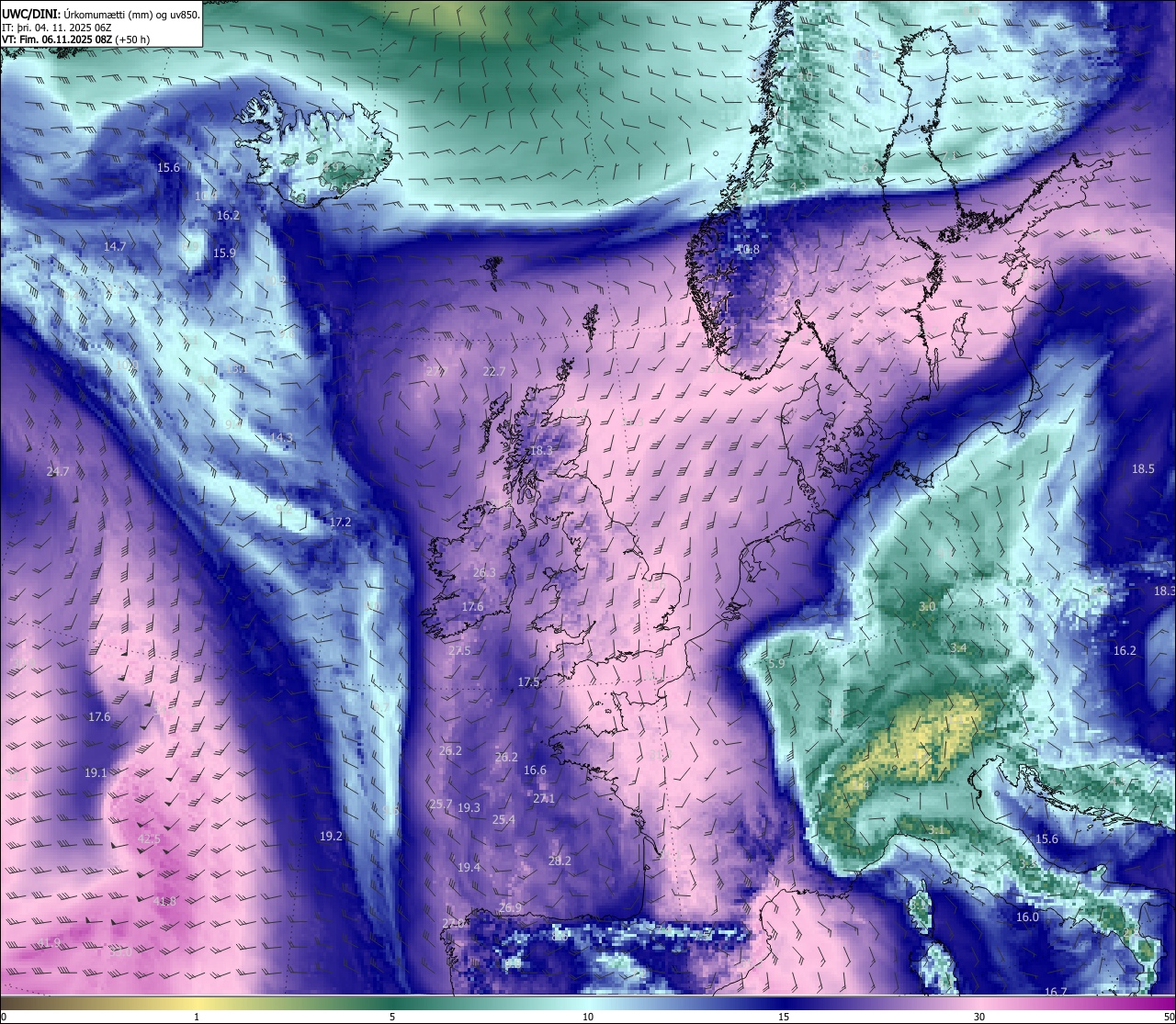Image resolution: width=1176 pixels, height=1024 pixels.
Task: Click the map value 19.1
Action: [96, 772]
